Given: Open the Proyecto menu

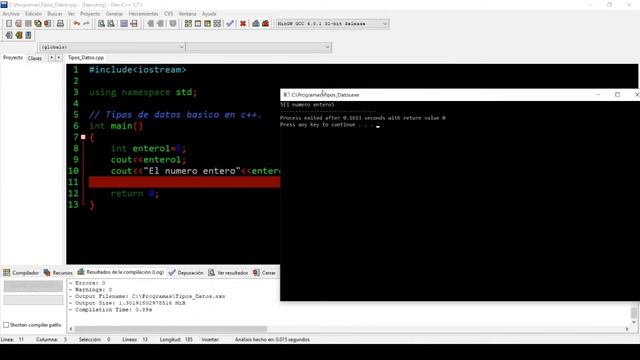Looking at the screenshot, I should (90, 14).
